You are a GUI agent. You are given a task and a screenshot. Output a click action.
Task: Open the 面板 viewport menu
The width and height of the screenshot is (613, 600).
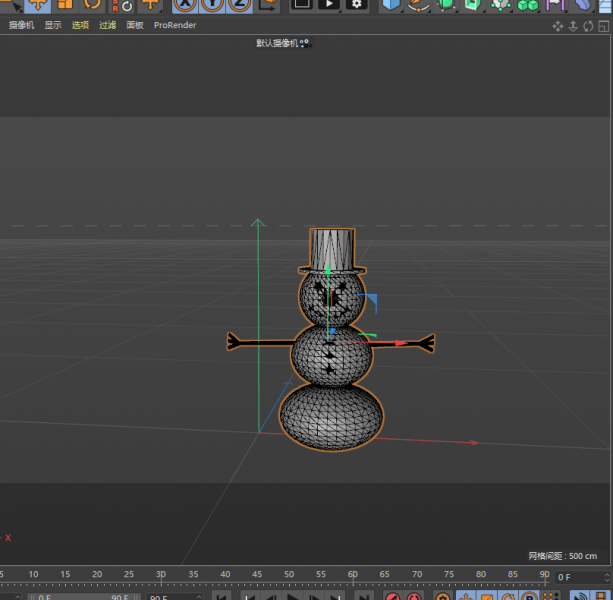coord(135,25)
